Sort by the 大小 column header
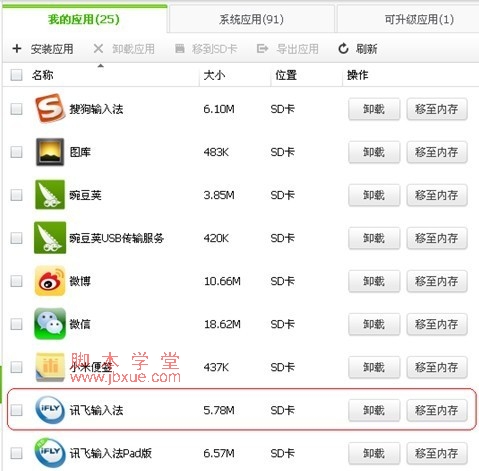Screen dimensions: 479x471 tap(214, 75)
